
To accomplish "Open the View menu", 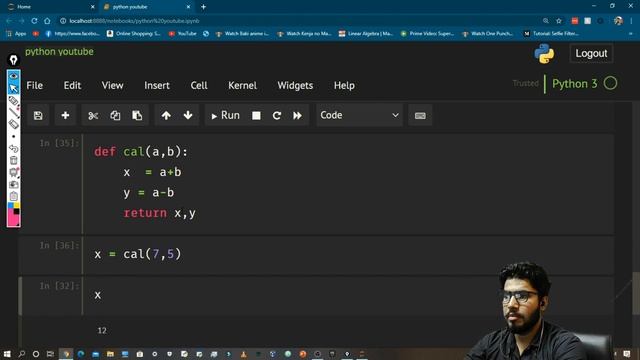I will (x=112, y=85).
